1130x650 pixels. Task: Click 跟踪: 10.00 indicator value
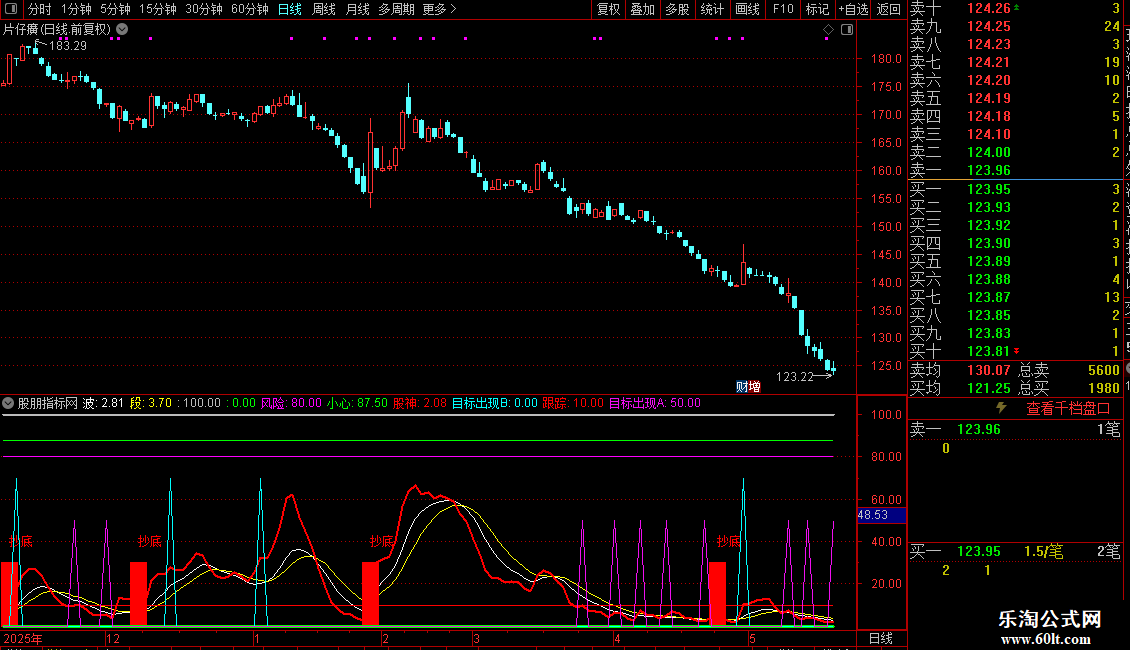point(573,403)
